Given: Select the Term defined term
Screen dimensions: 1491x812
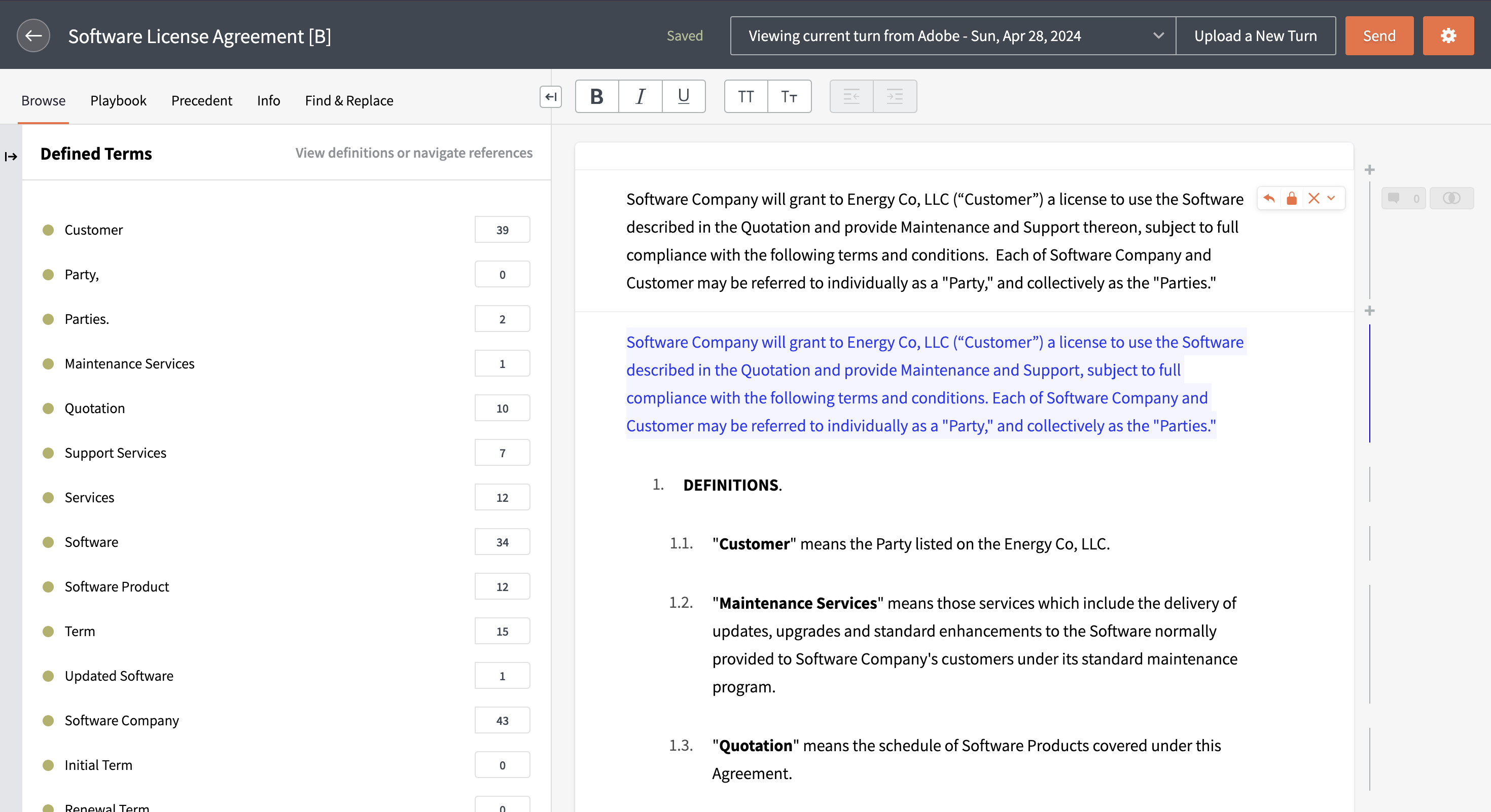Looking at the screenshot, I should tap(80, 632).
